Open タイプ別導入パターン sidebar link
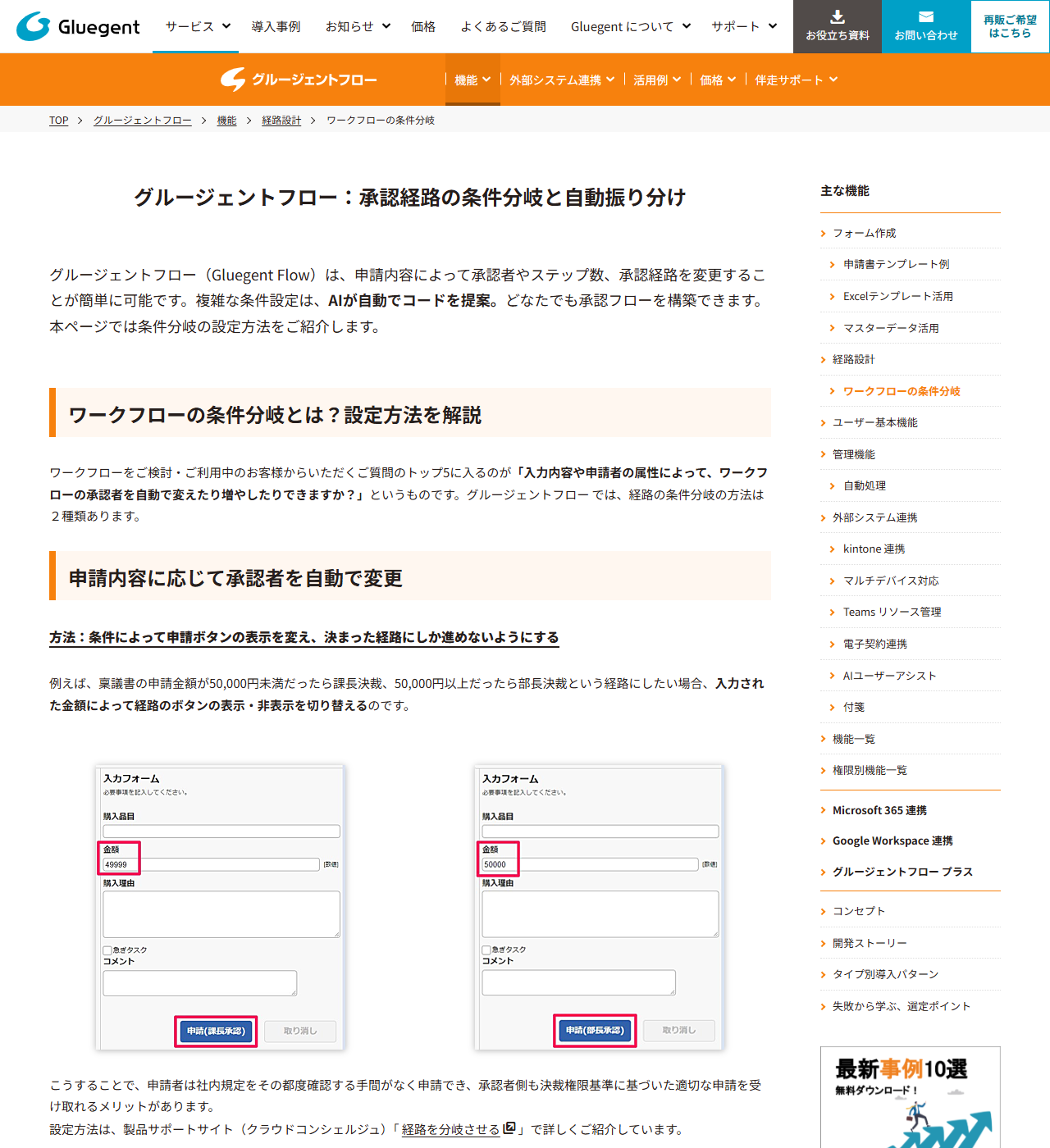Screen dimensions: 1050x1148 (885, 974)
